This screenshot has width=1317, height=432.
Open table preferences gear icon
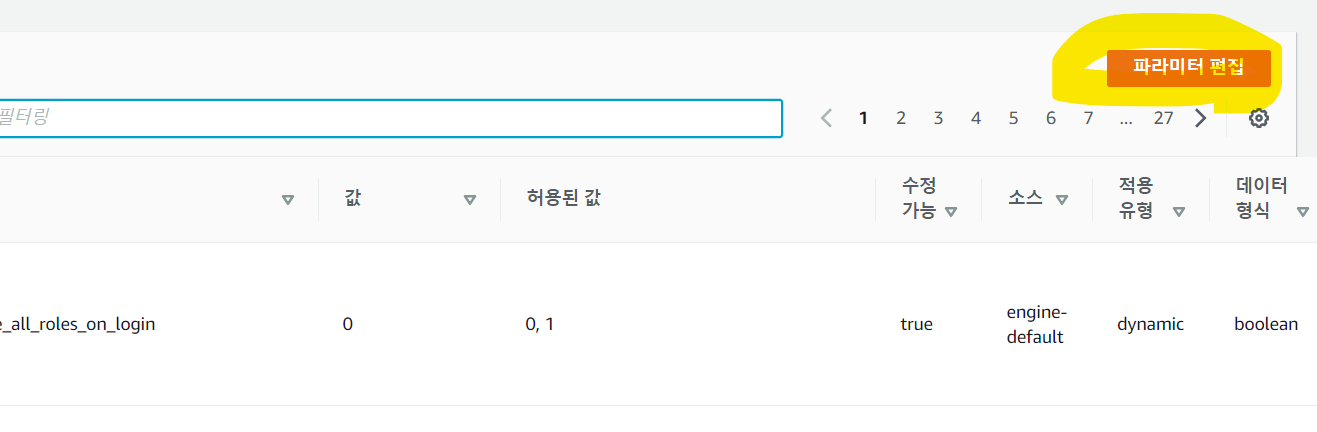tap(1259, 118)
